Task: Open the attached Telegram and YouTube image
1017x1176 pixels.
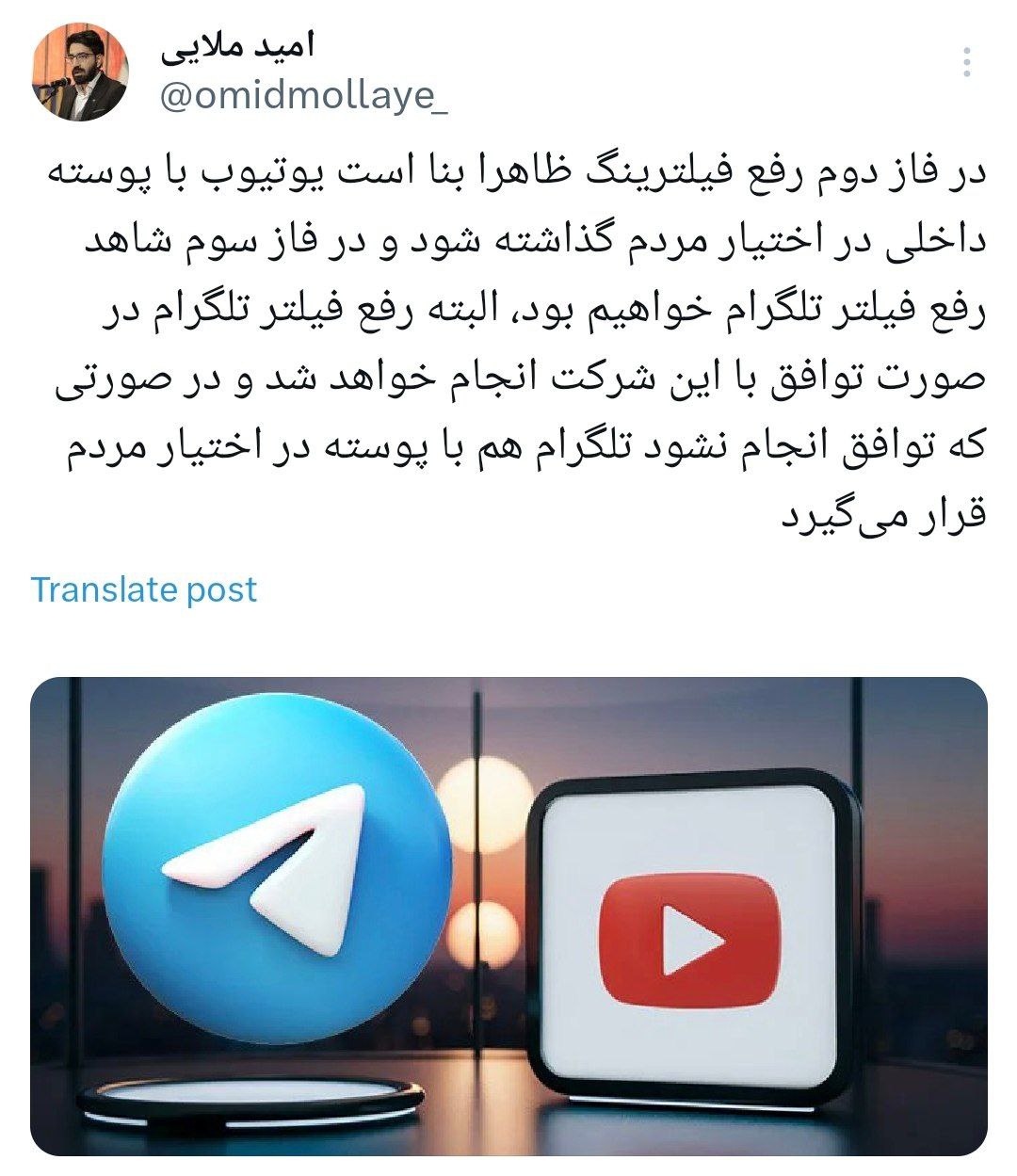Action: pyautogui.click(x=508, y=916)
